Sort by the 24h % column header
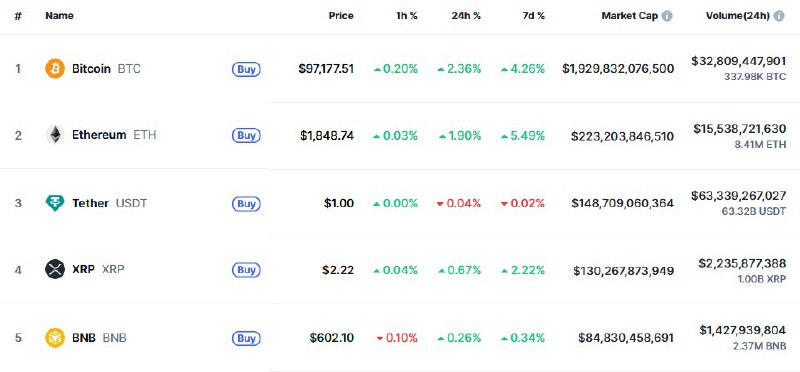Viewport: 800px width, 372px height. tap(466, 16)
